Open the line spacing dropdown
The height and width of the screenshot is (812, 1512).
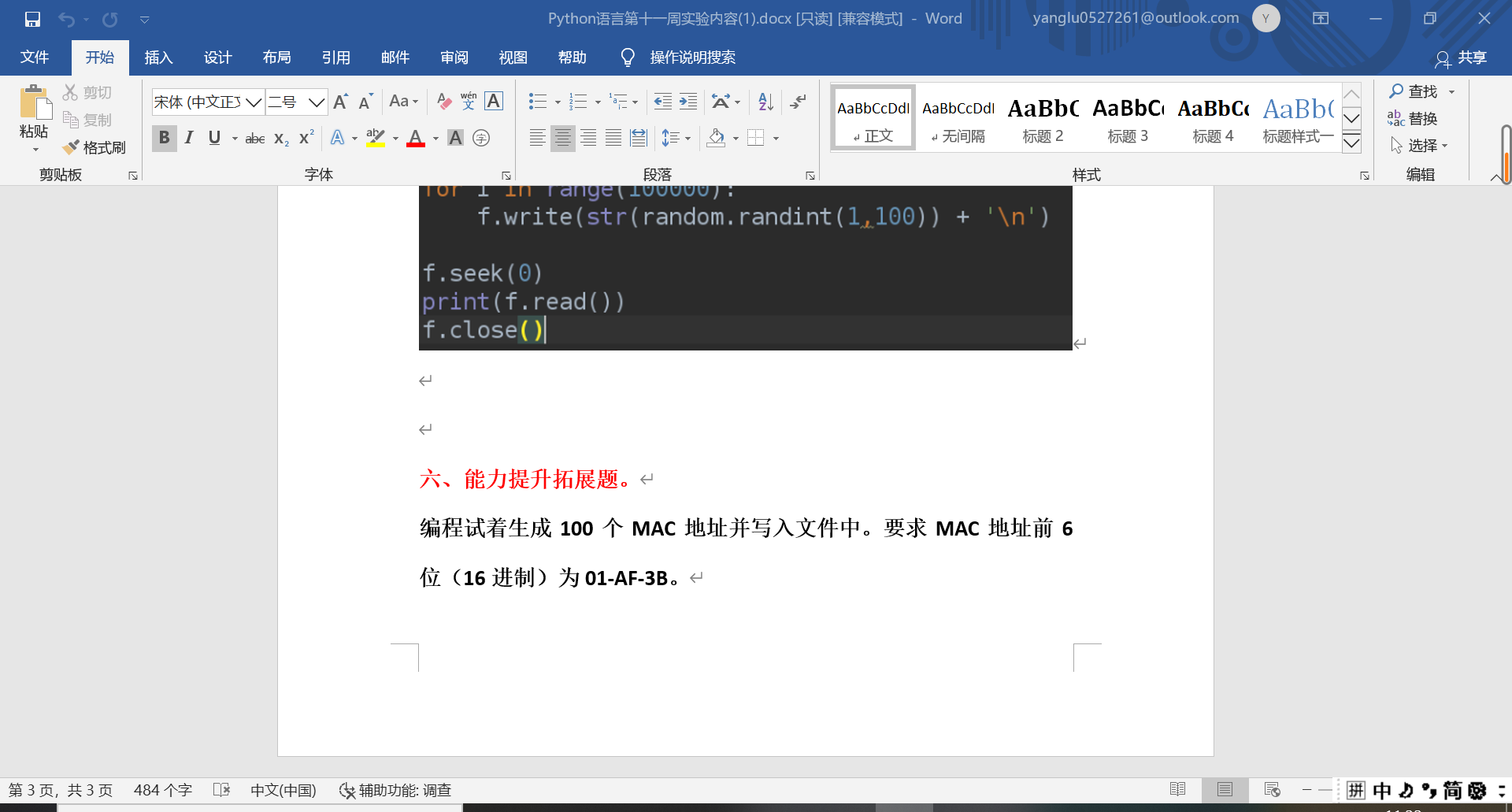coord(676,139)
